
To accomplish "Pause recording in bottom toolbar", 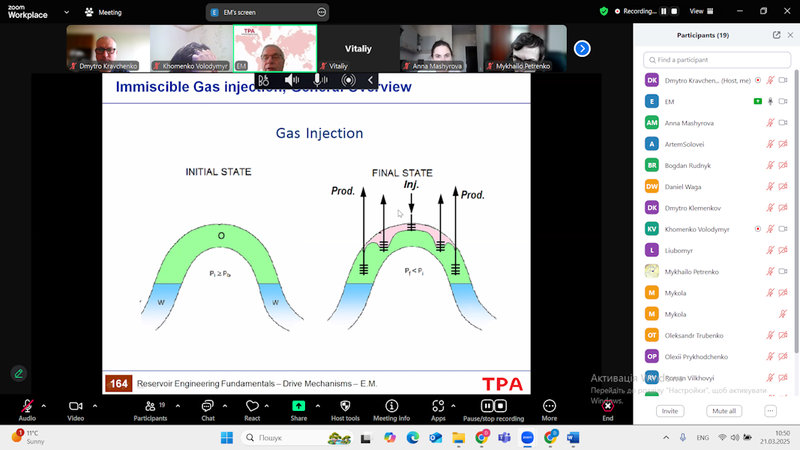I will tap(487, 406).
